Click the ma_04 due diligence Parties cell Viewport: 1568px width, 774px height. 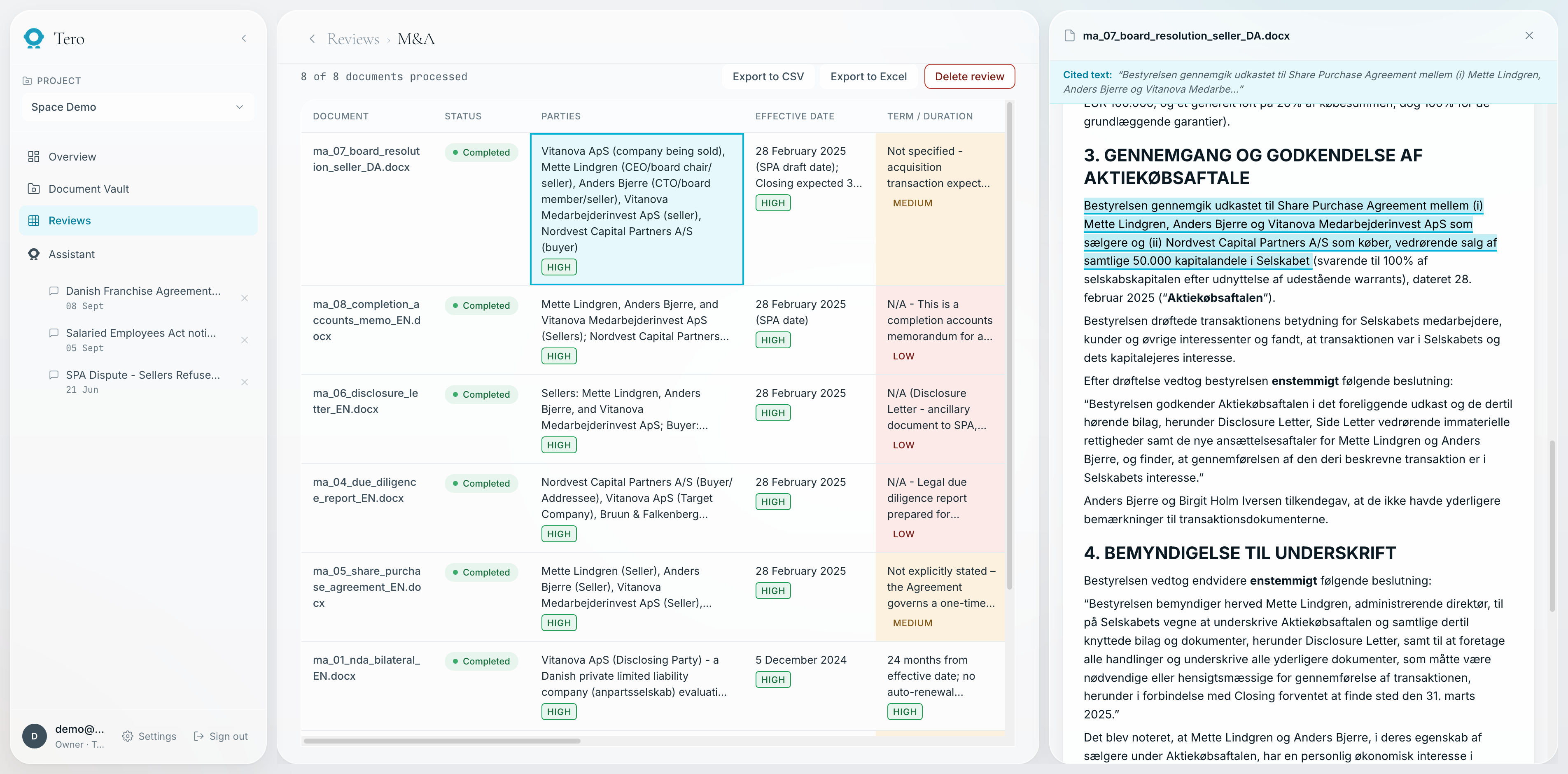(637, 508)
